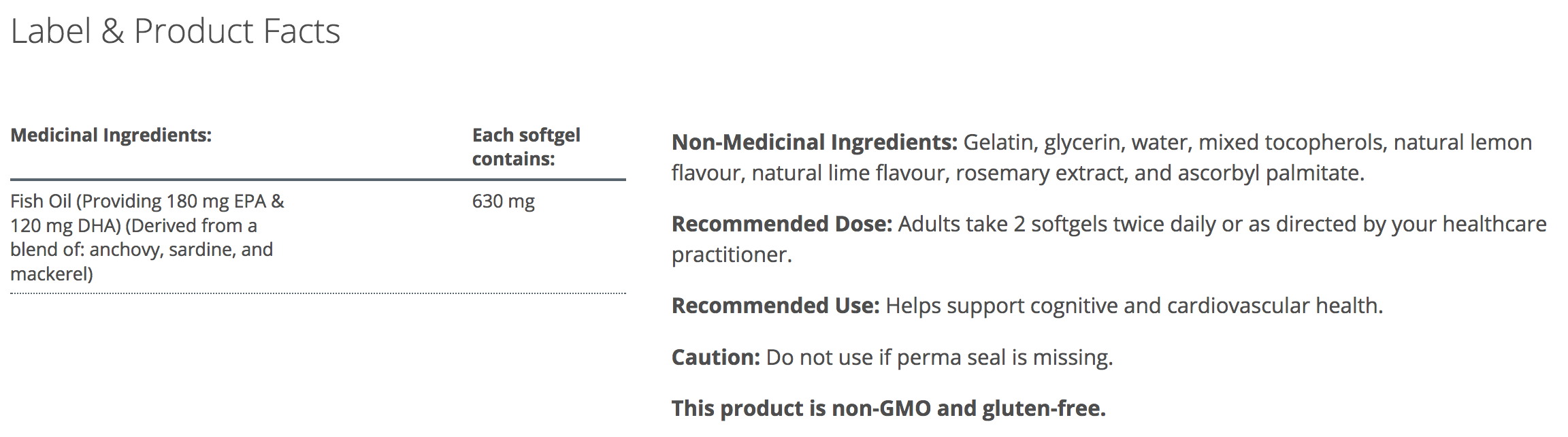Click the "Each softgel contains:" column header
Screen dimensions: 1568x437
[x=525, y=147]
